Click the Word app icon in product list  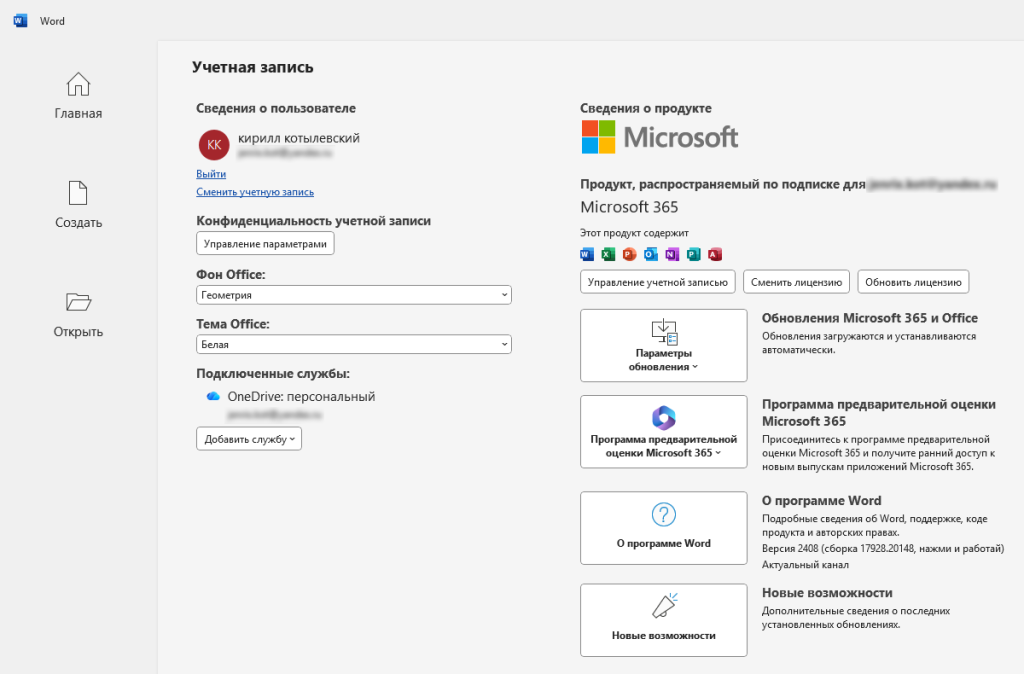pos(587,255)
